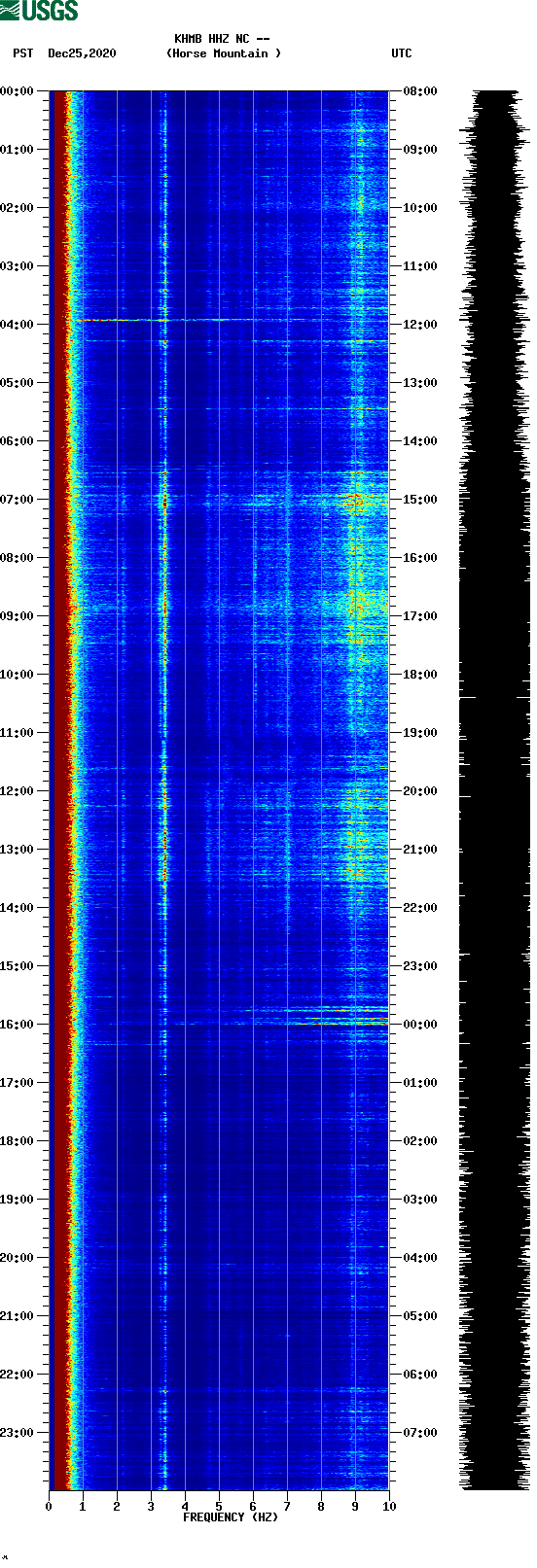
Task: Click the 07:00 PST time tick label
Action: 18,500
